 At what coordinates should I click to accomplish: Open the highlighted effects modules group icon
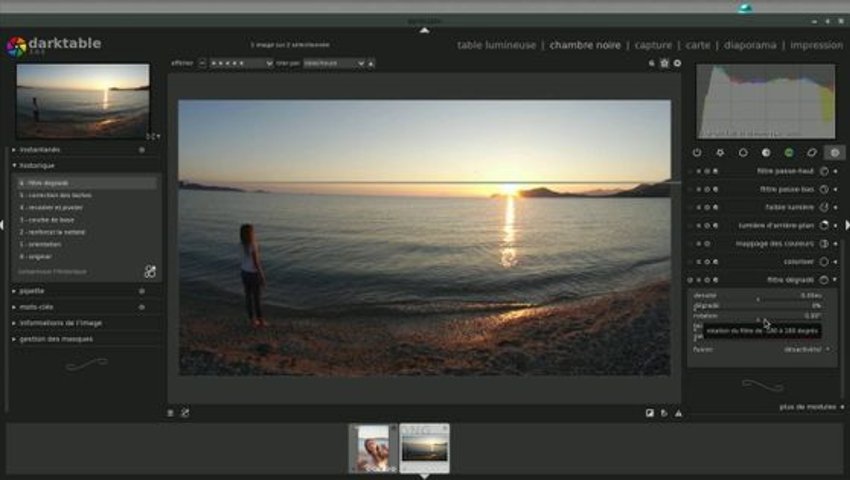pyautogui.click(x=835, y=153)
